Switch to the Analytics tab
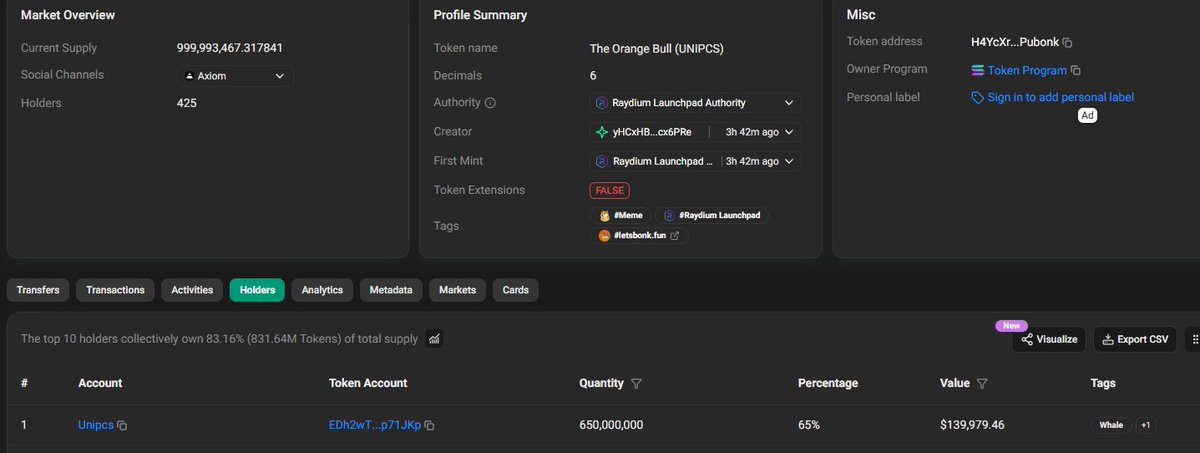 pyautogui.click(x=322, y=290)
